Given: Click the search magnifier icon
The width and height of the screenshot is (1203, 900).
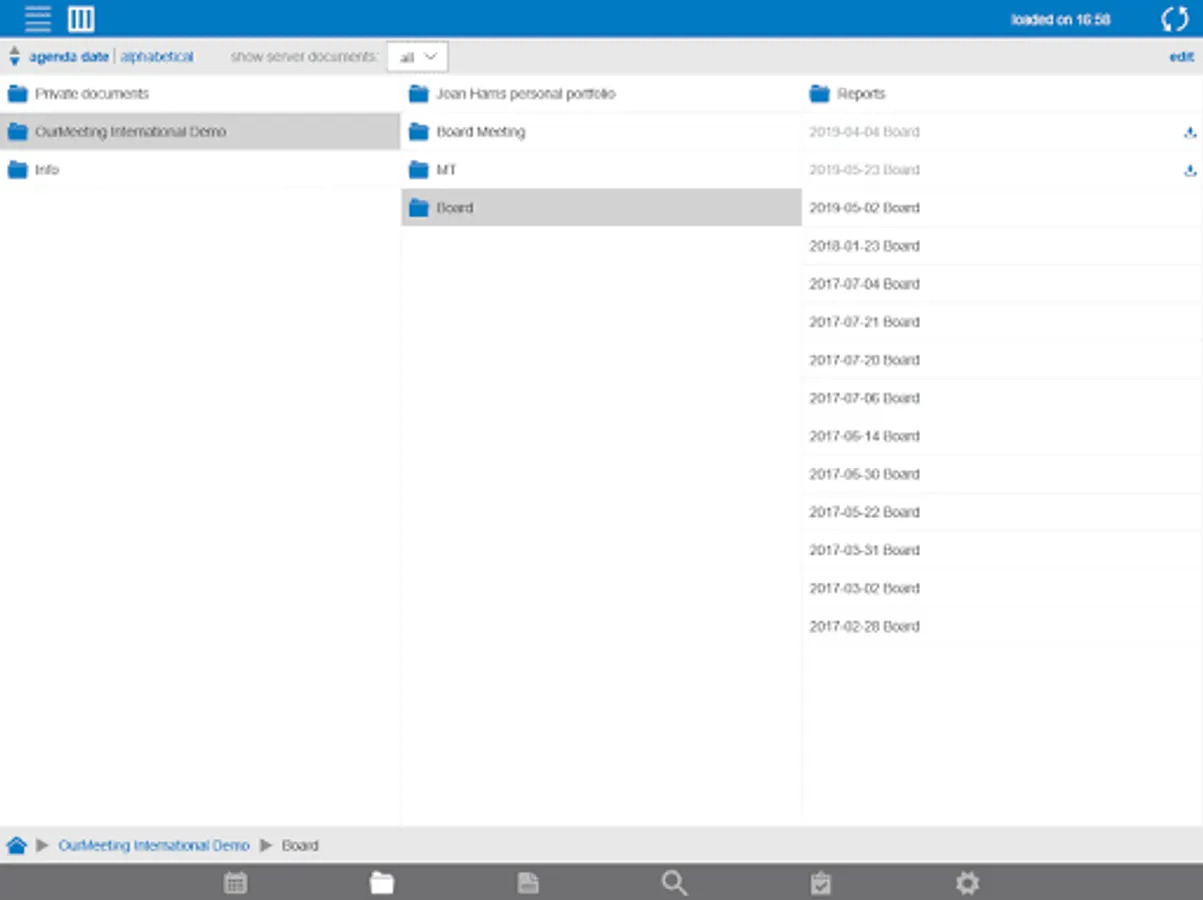Looking at the screenshot, I should point(674,882).
